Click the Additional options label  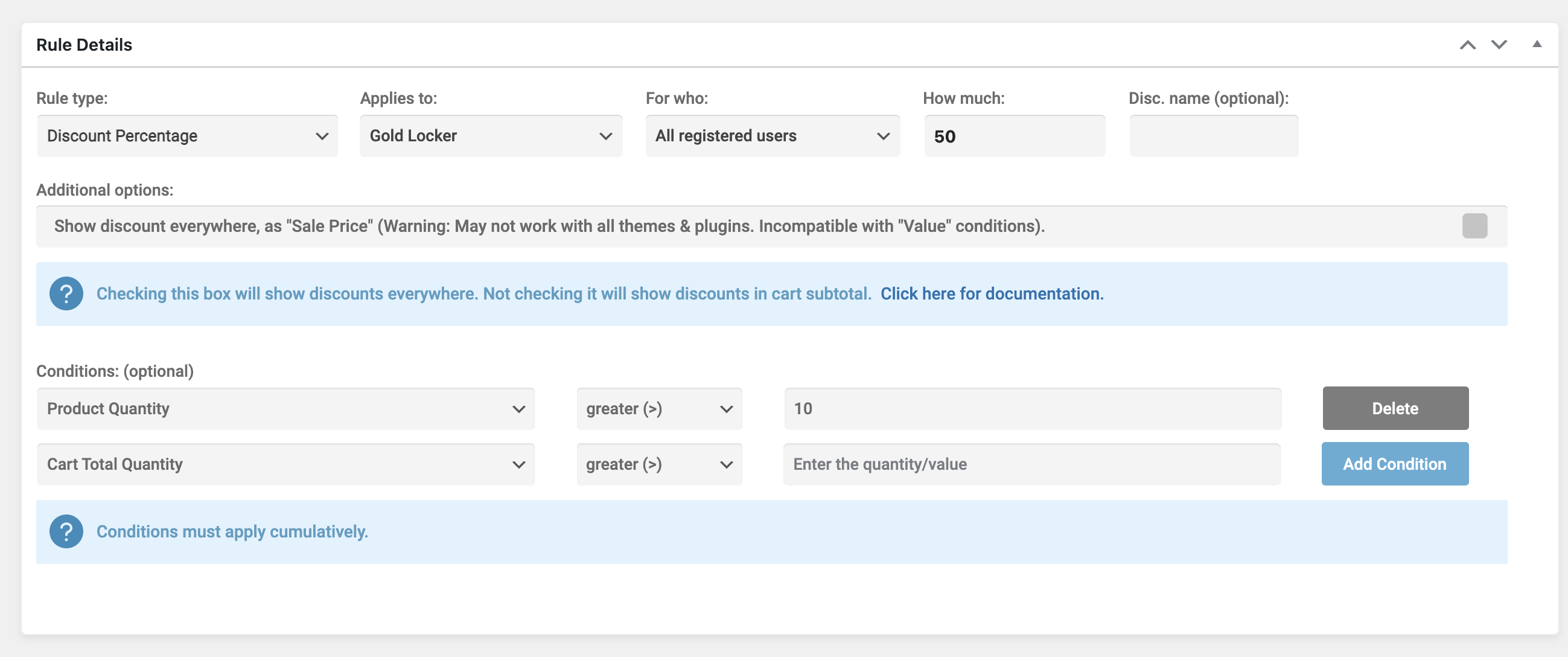click(x=104, y=190)
